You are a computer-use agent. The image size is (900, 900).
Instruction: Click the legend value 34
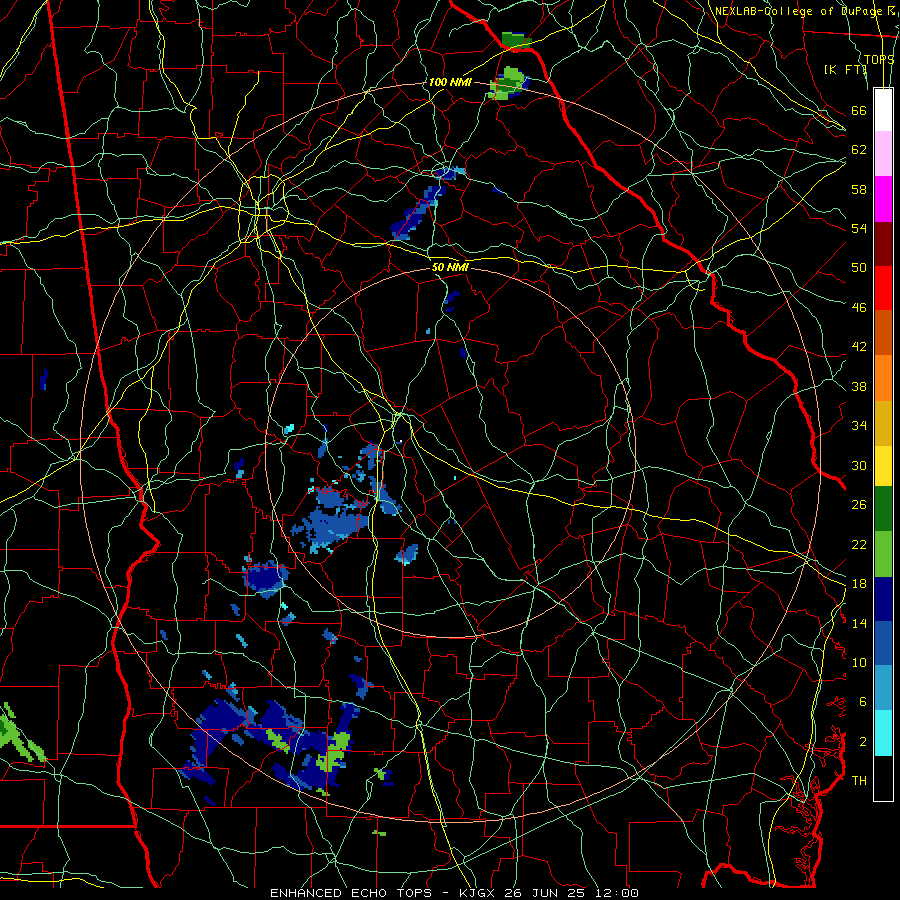(x=859, y=426)
